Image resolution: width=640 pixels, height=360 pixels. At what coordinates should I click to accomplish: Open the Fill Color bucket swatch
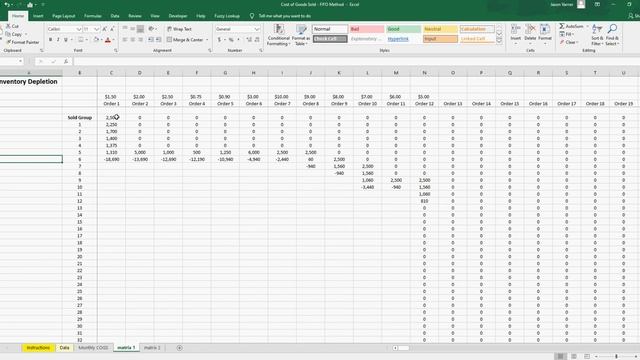(x=96, y=40)
